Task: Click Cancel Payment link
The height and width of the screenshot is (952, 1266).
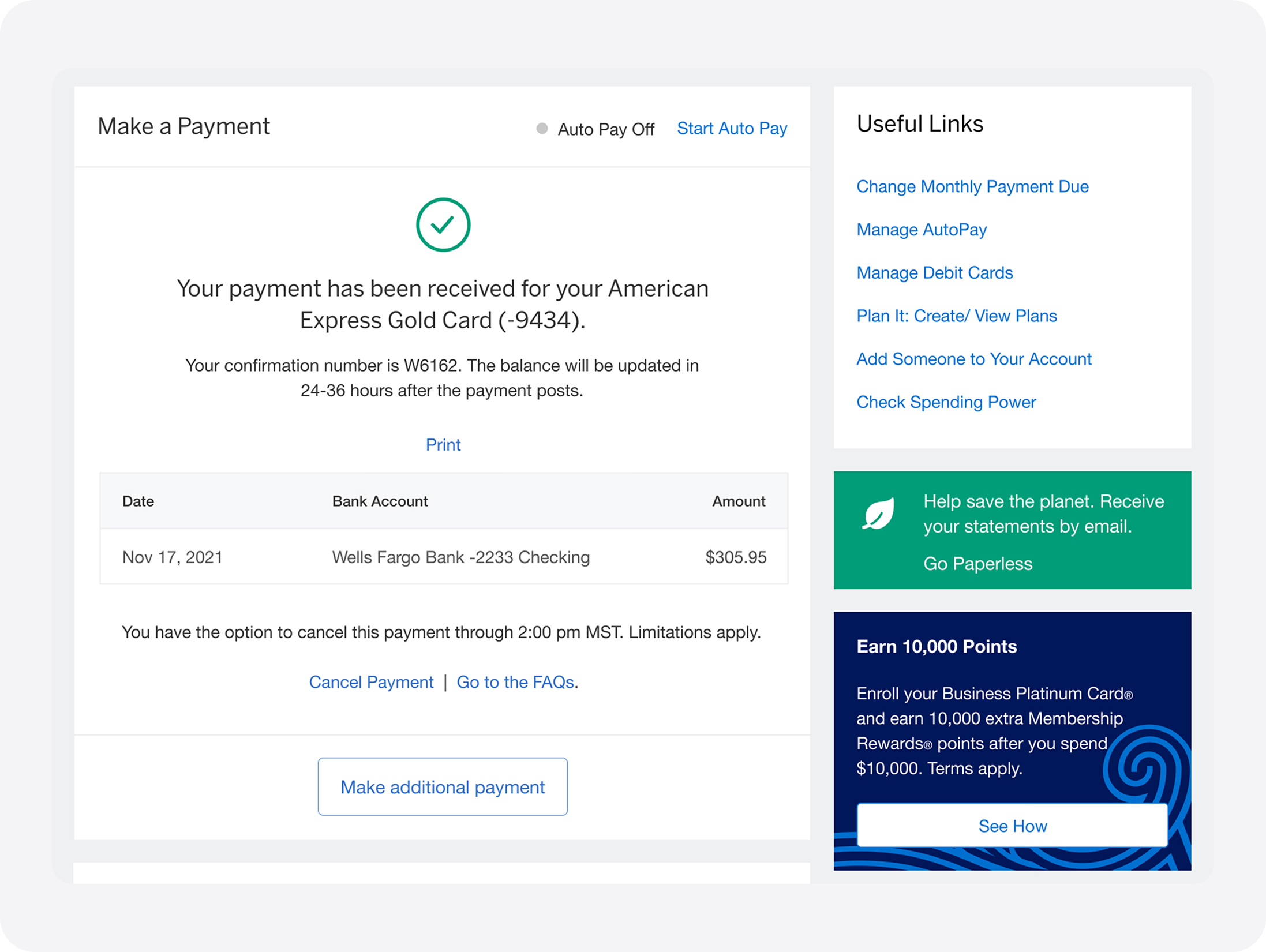Action: (x=371, y=682)
